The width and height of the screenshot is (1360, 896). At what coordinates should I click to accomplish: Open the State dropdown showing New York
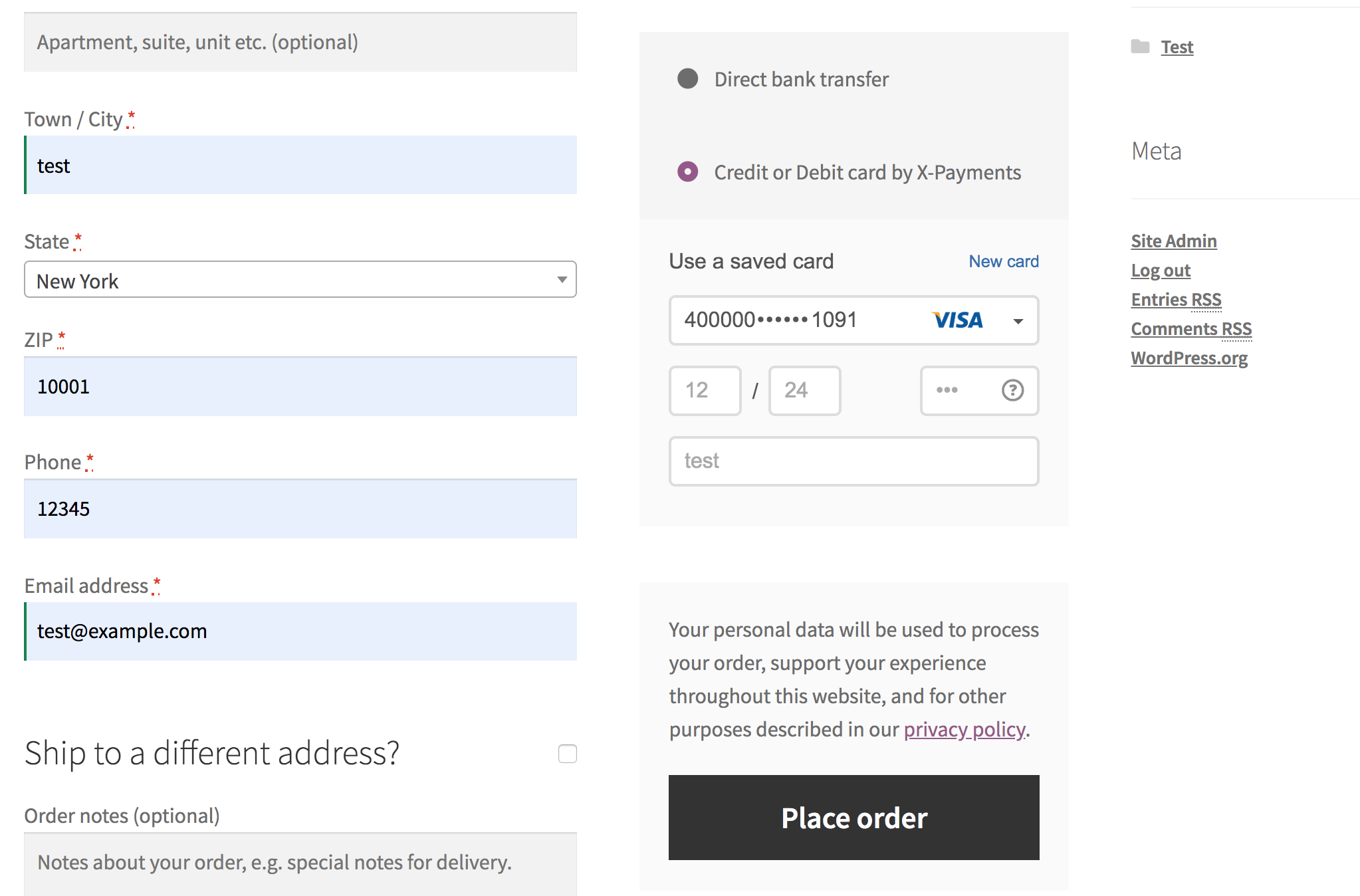pos(300,279)
